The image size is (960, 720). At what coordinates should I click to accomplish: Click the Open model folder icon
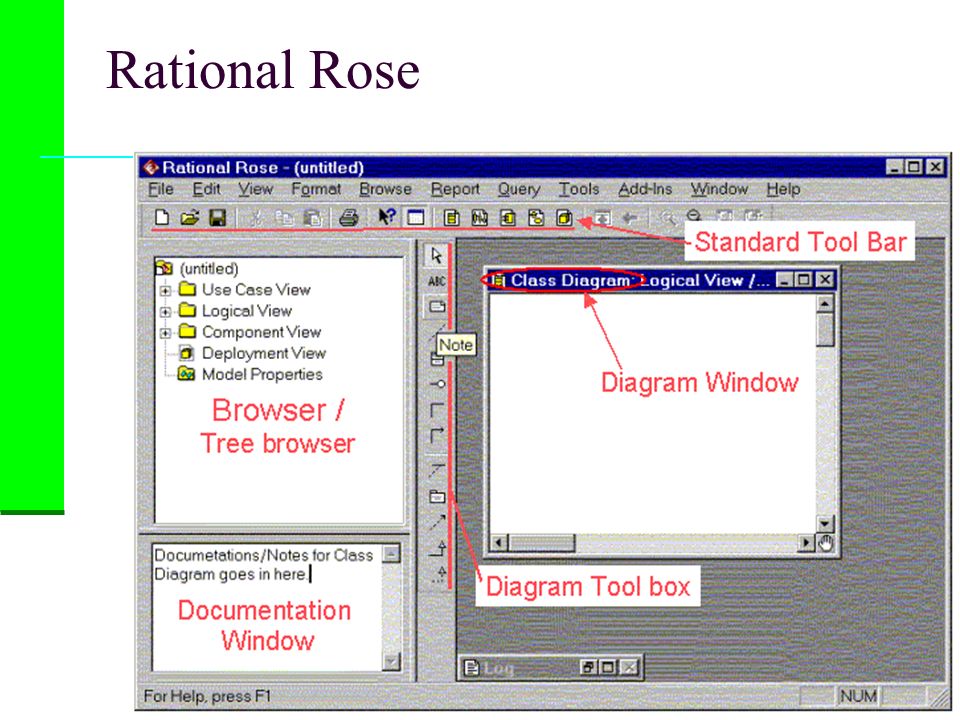point(190,217)
